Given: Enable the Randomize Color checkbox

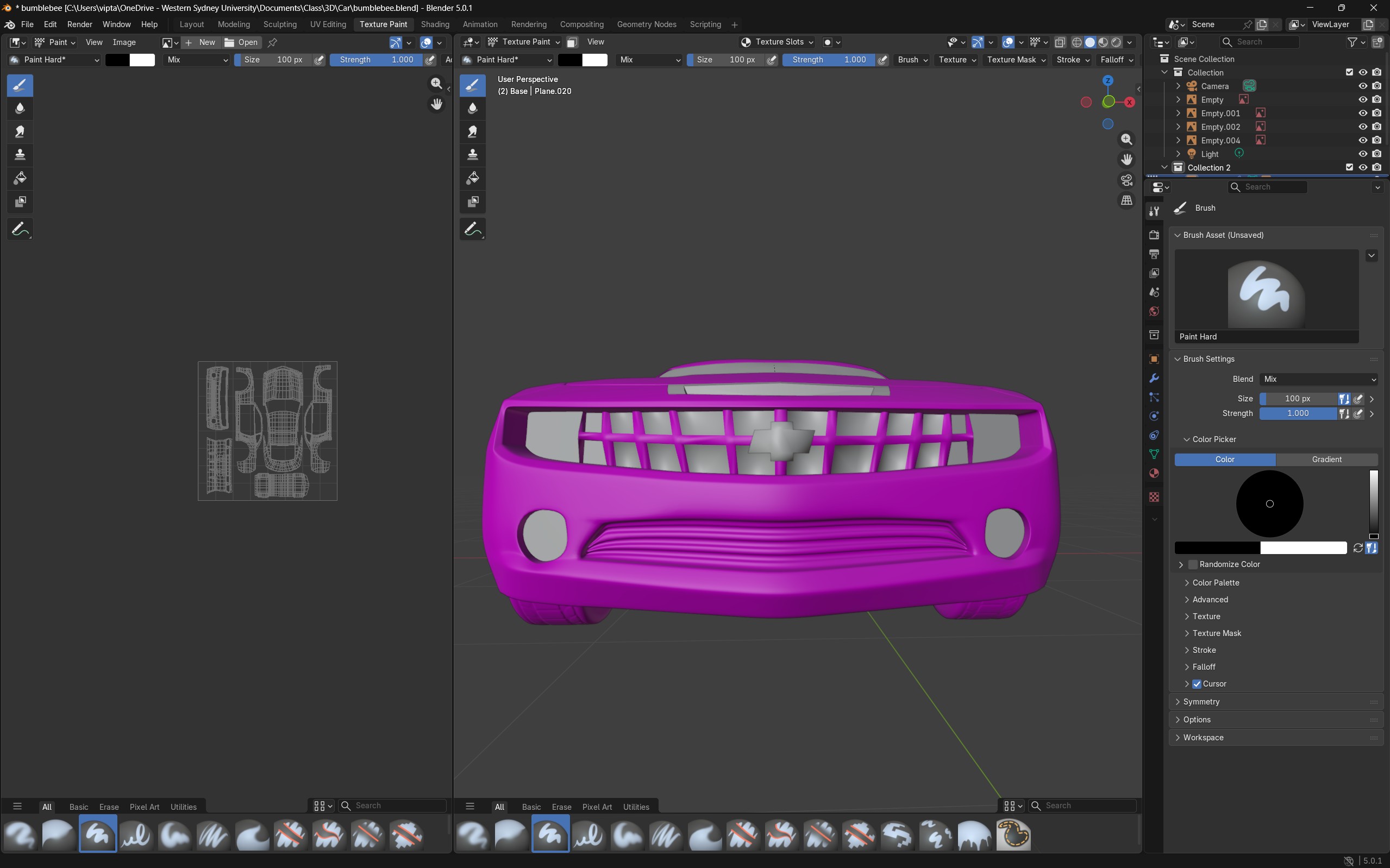Looking at the screenshot, I should coord(1193,565).
